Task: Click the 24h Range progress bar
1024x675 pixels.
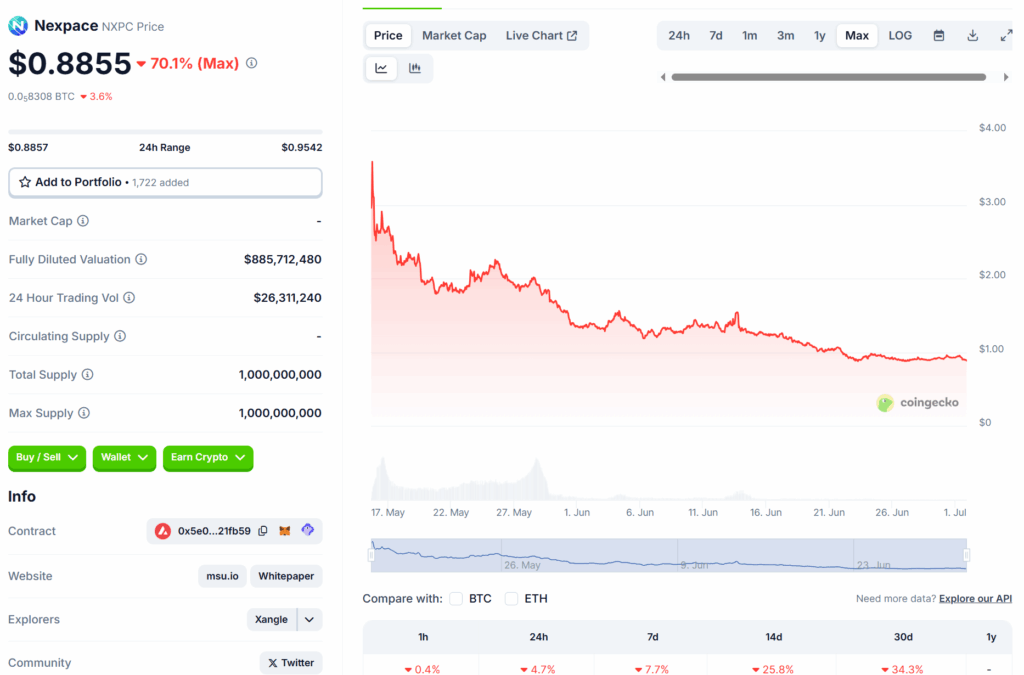Action: pos(165,132)
